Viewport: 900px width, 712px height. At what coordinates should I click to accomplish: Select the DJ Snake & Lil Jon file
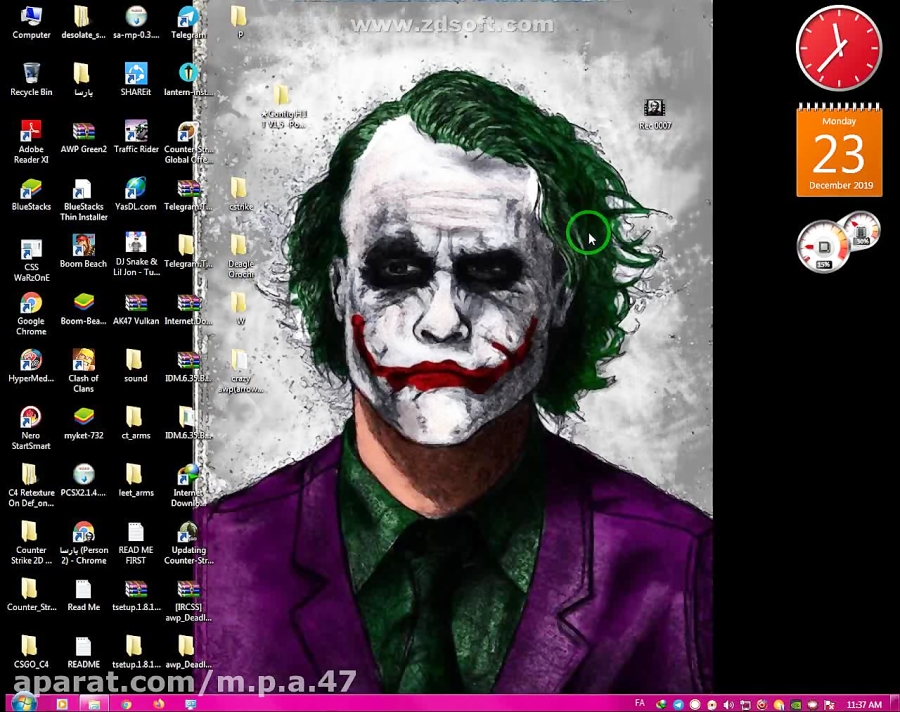(x=136, y=254)
